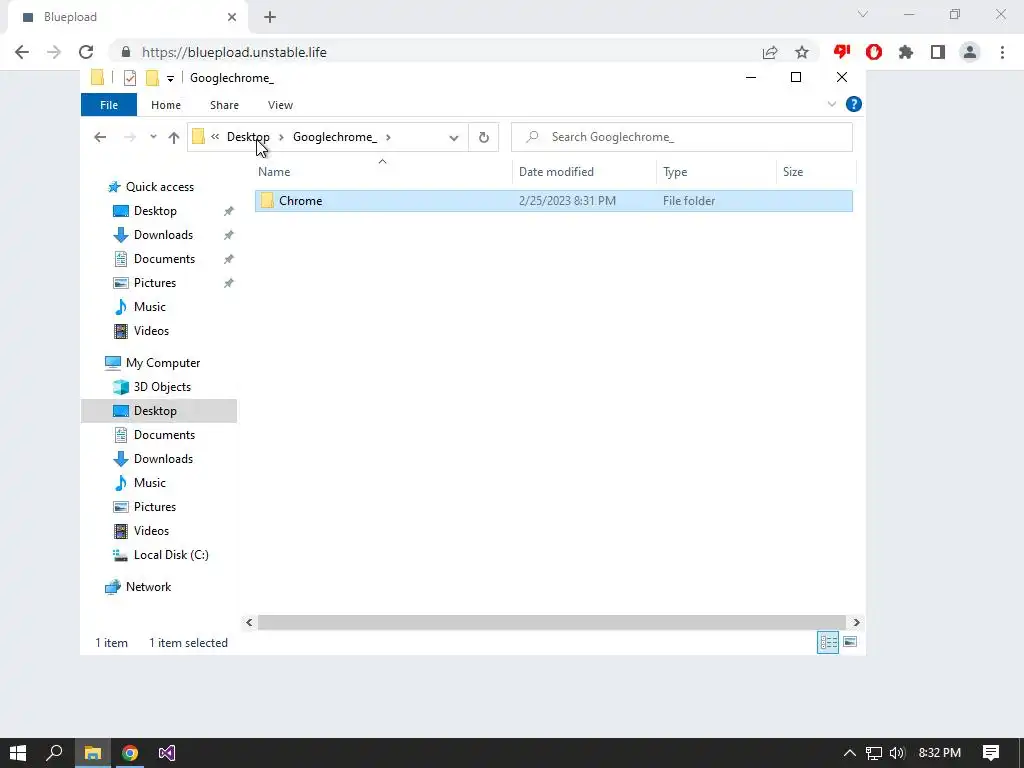Click the Chrome folder icon
Screen dimensions: 1024x768
[x=267, y=200]
